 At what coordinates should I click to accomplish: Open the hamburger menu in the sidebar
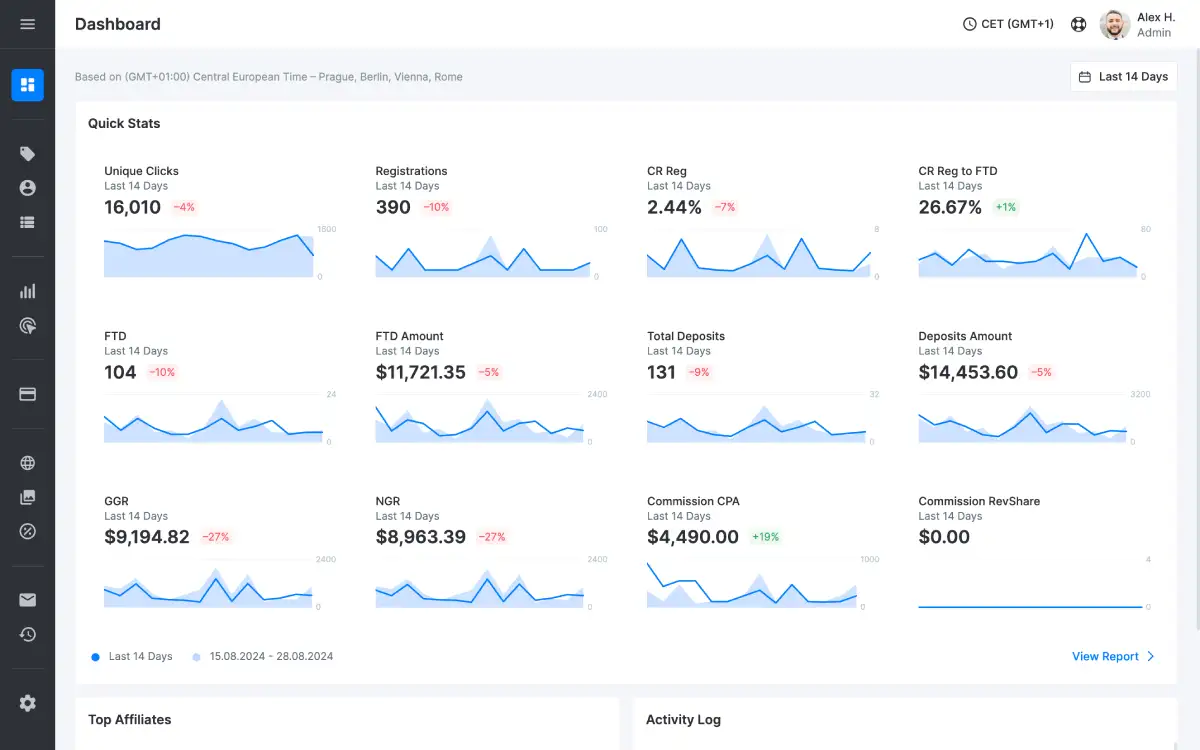coord(27,24)
